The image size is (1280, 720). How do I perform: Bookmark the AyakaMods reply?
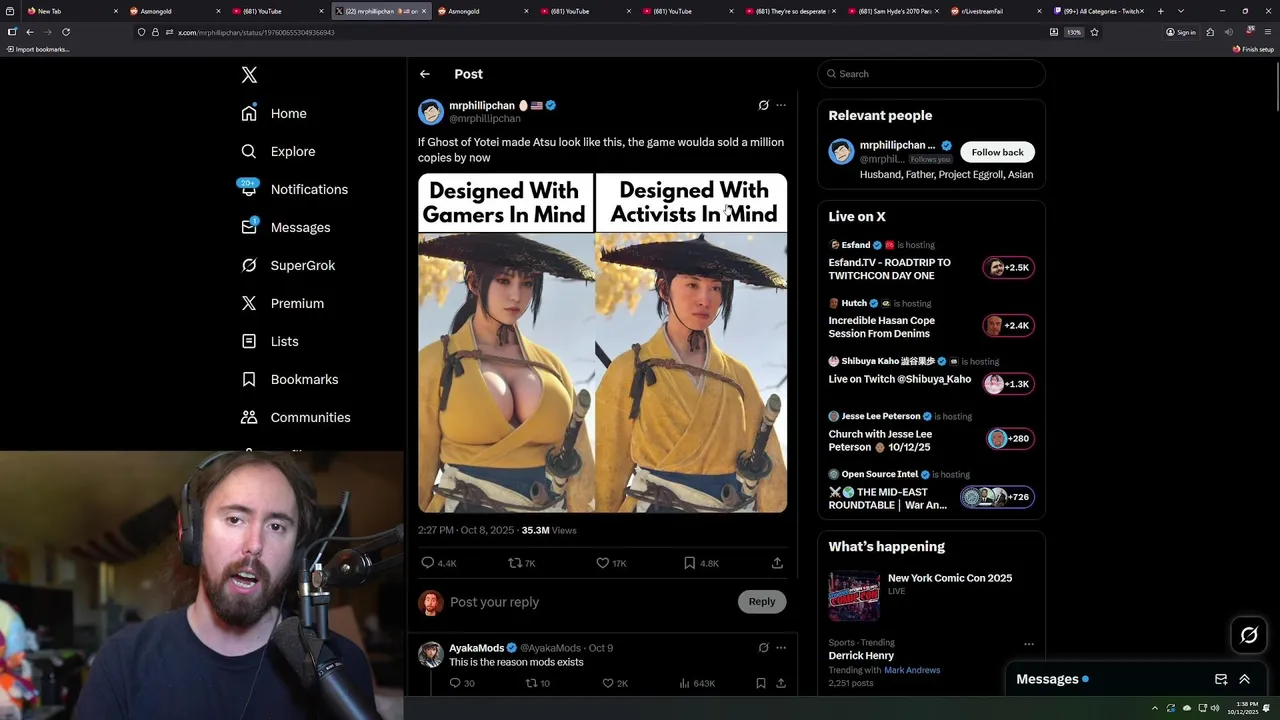(x=761, y=683)
